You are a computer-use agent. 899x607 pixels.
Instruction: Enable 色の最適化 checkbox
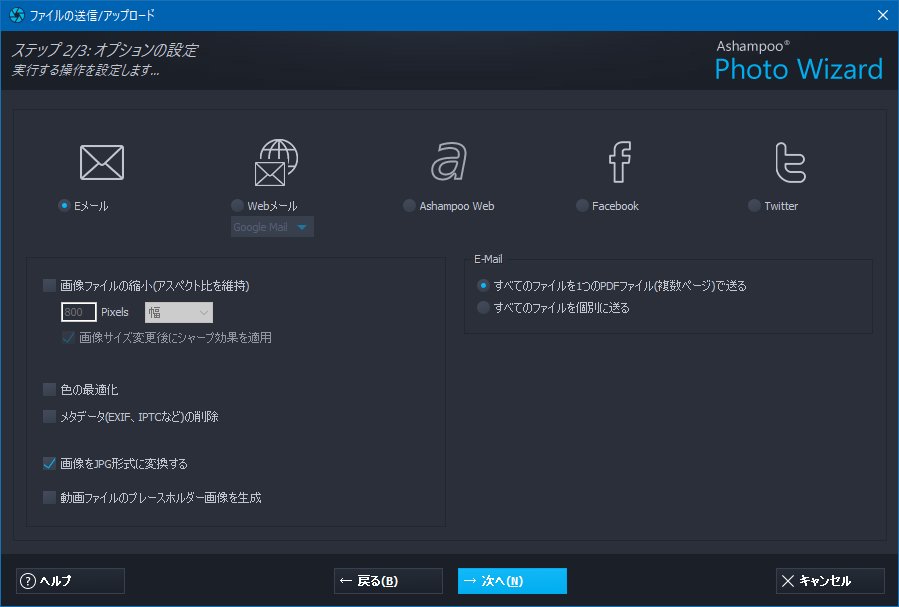pyautogui.click(x=50, y=390)
